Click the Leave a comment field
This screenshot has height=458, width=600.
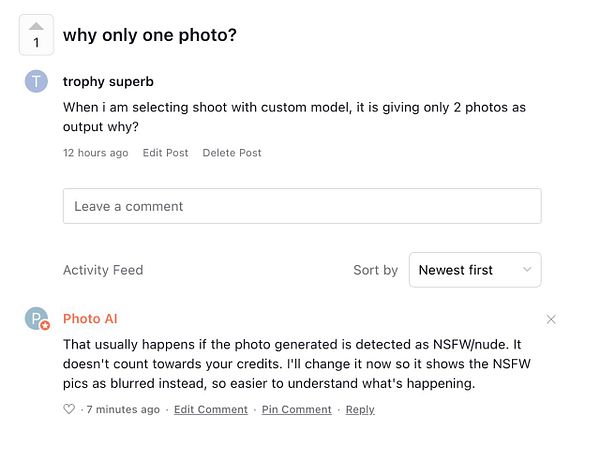[302, 206]
